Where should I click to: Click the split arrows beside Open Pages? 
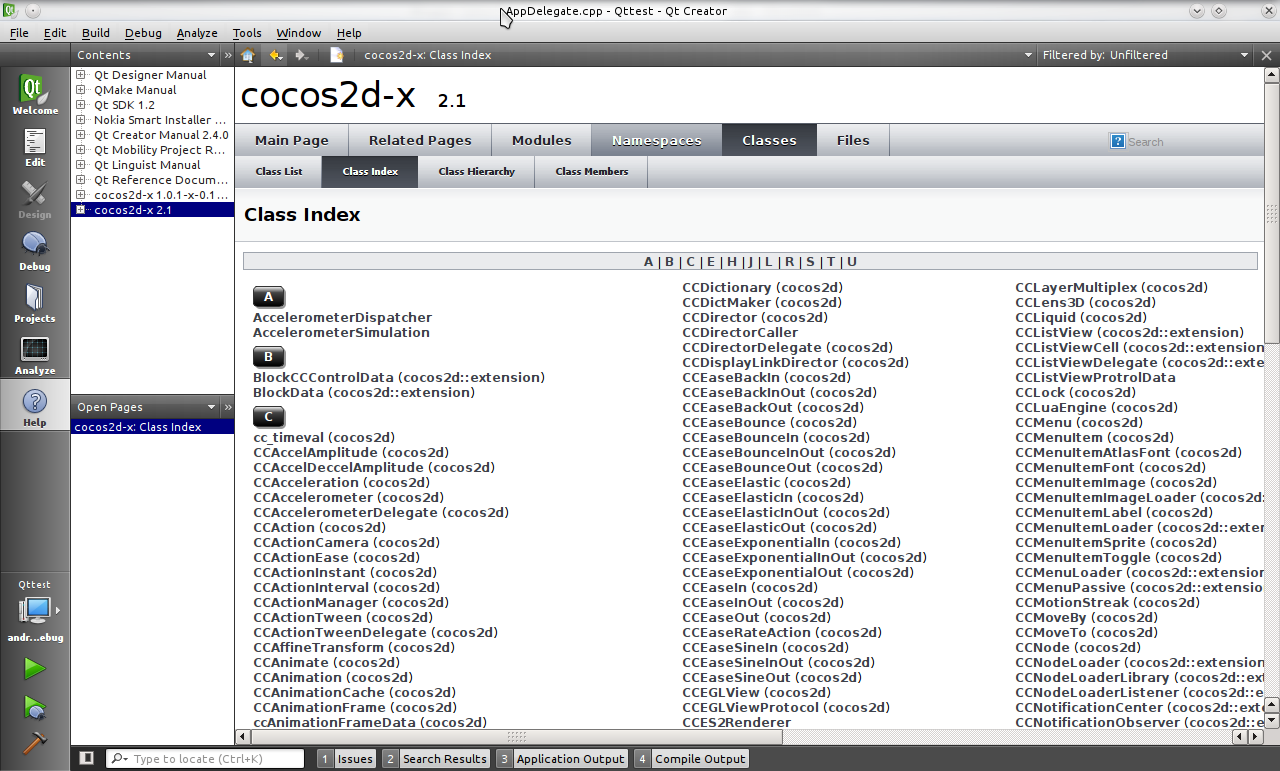(227, 407)
